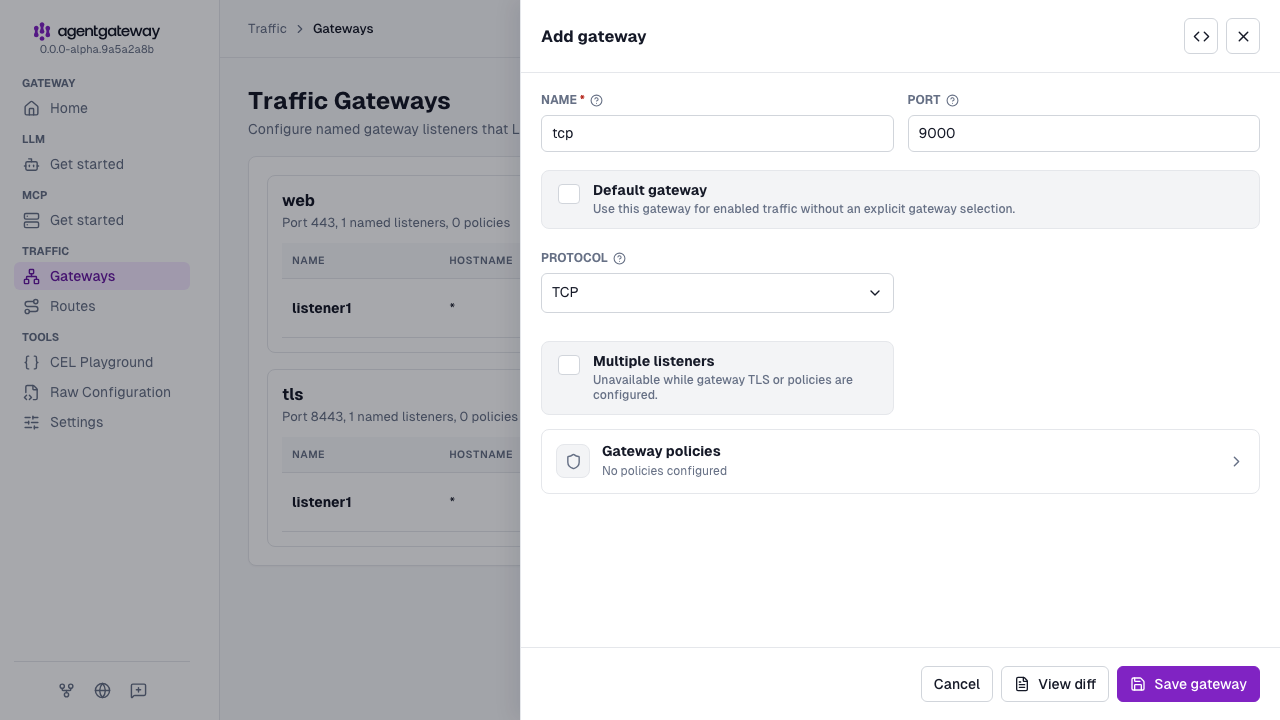Open Raw Configuration in the sidebar
1280x720 pixels.
tap(102, 392)
